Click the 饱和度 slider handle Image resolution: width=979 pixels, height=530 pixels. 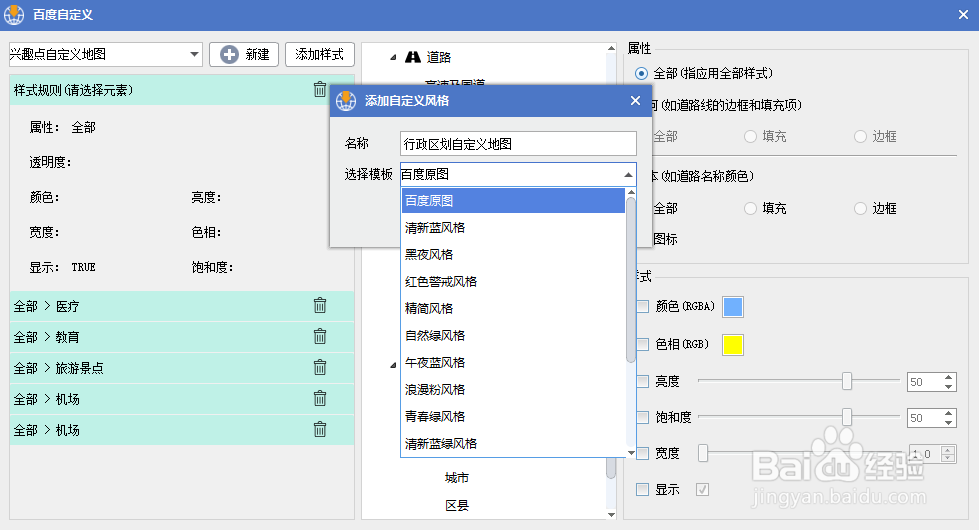tap(847, 417)
